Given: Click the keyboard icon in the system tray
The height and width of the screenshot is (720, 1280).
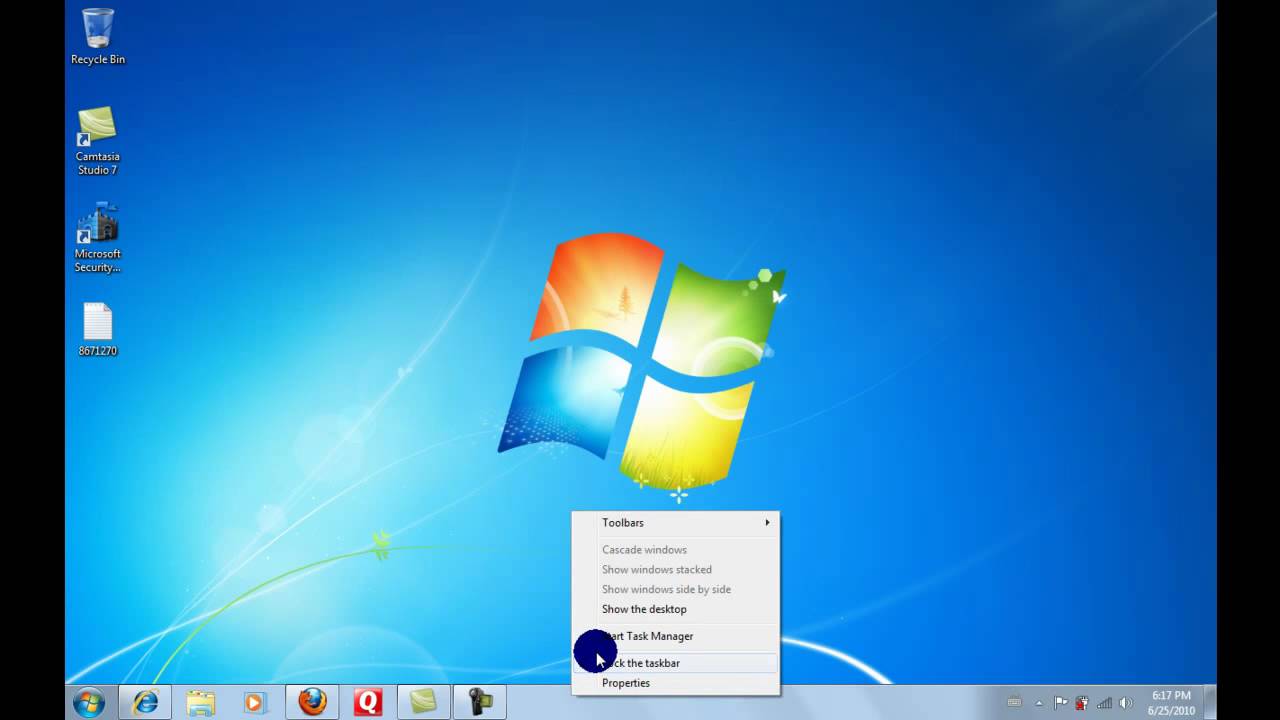Looking at the screenshot, I should pyautogui.click(x=1014, y=702).
